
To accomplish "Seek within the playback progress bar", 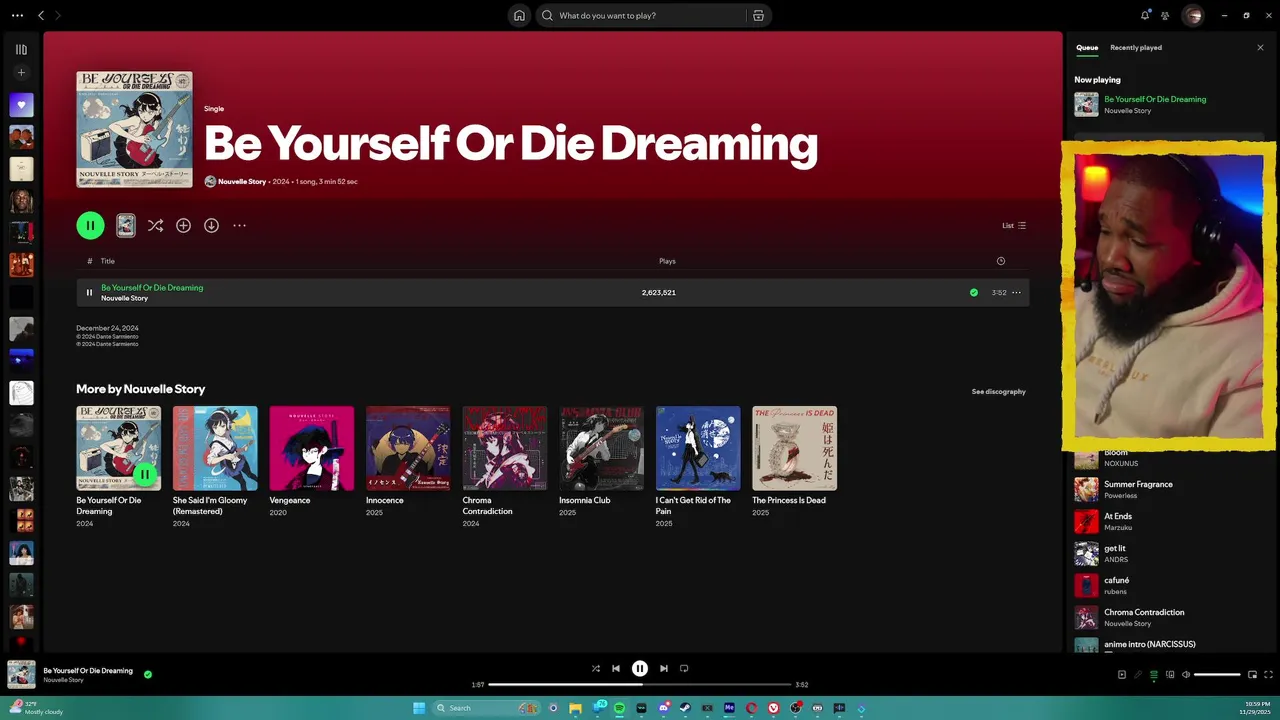I will (640, 684).
